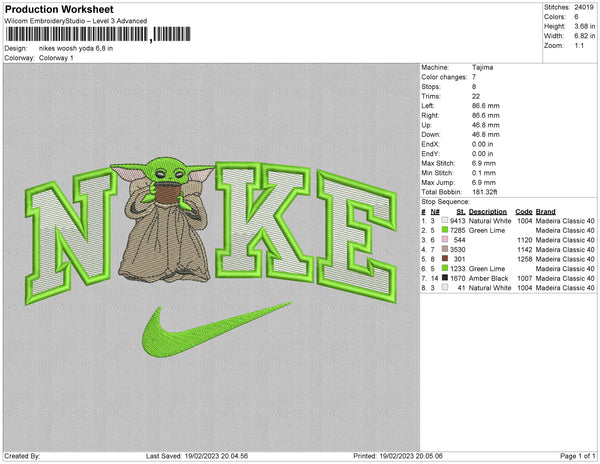Click the code '1142' in stop row 4
The image size is (600, 464).
click(x=525, y=249)
